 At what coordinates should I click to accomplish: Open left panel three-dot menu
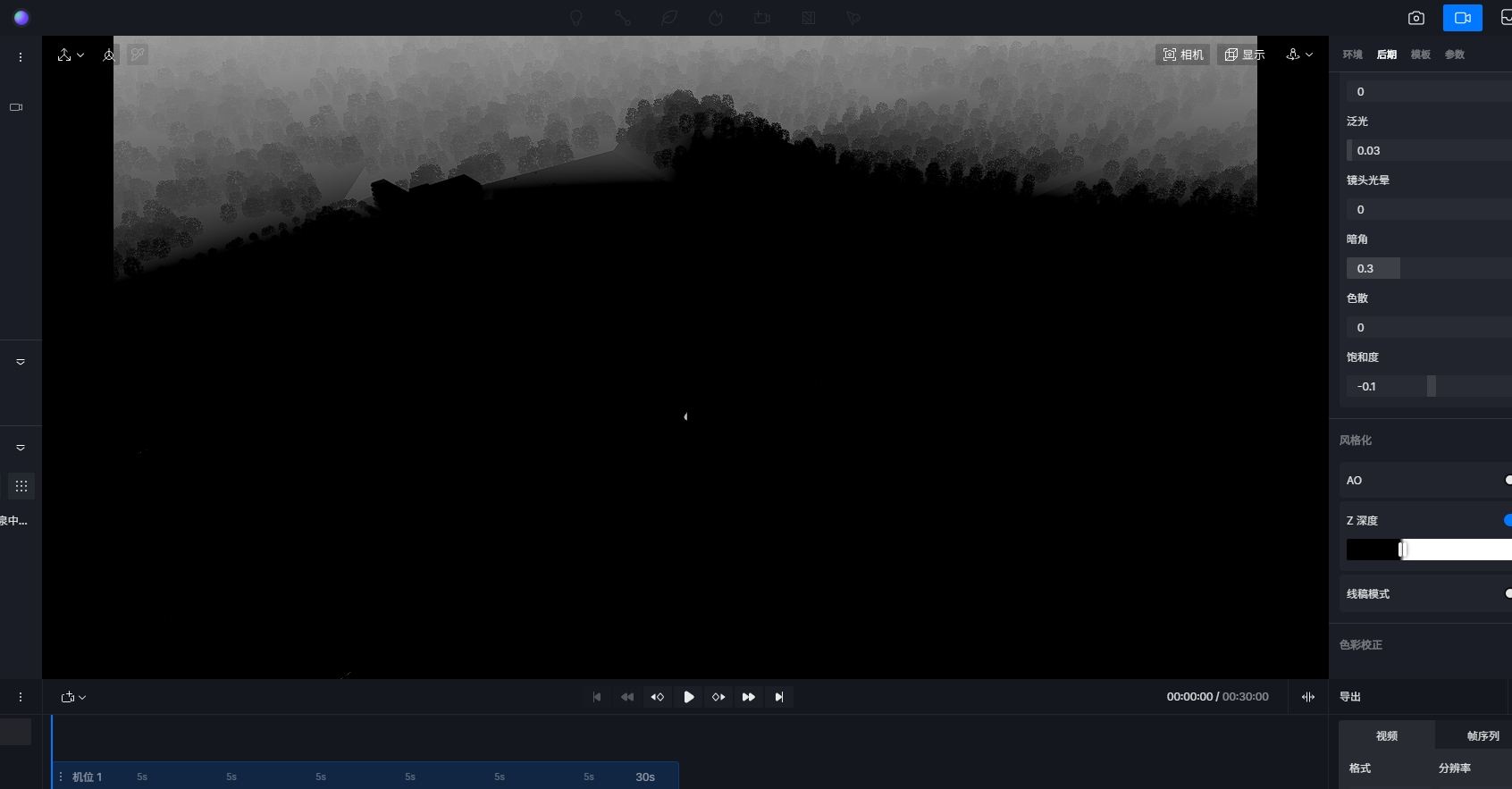click(21, 57)
